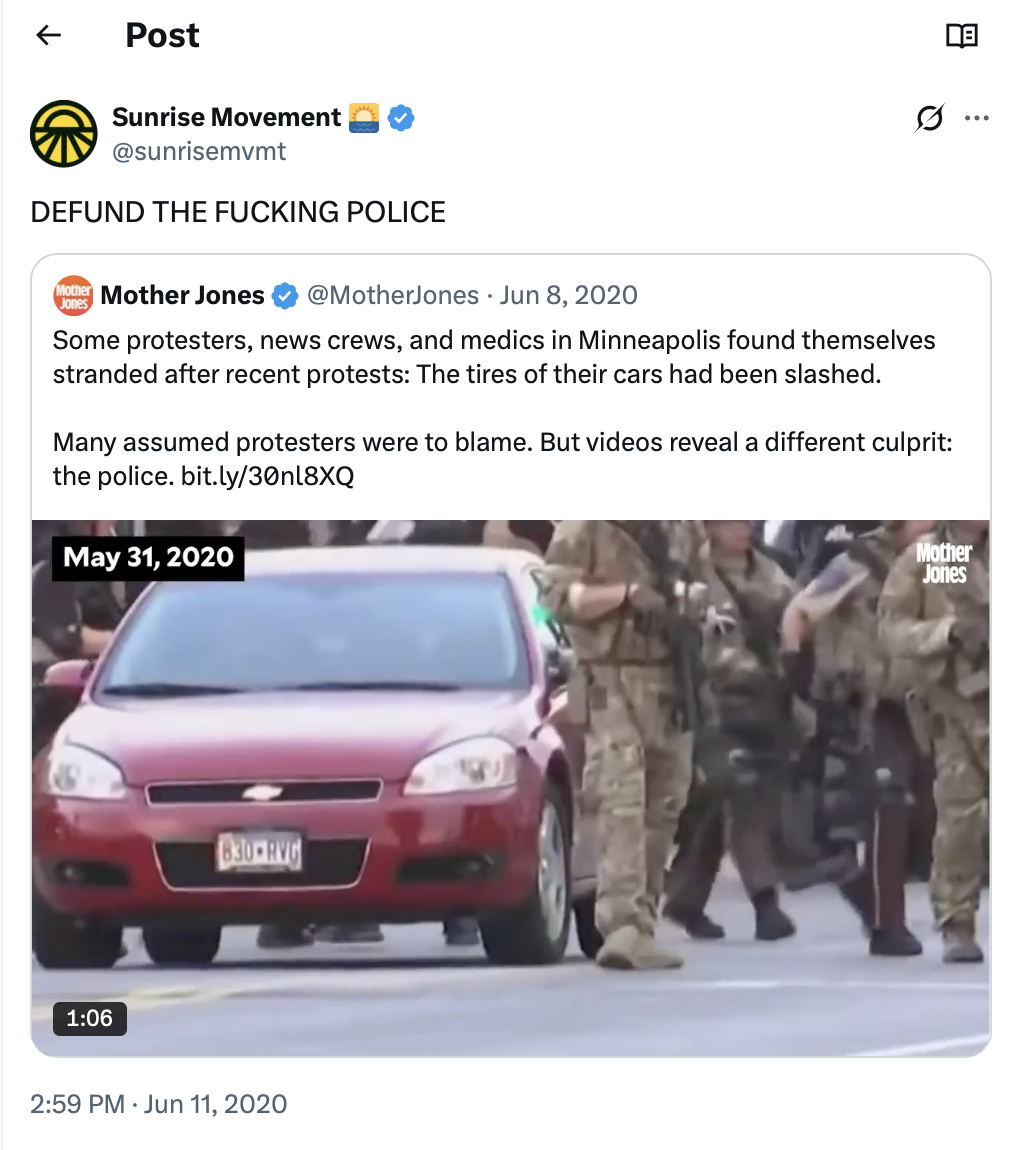
Task: Open the Grok slashed-circle icon
Action: (x=929, y=117)
